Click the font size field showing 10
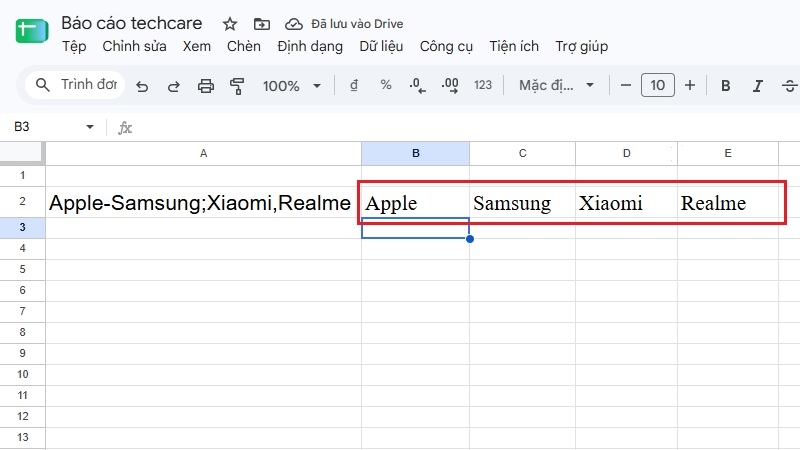Screen dimensions: 800x450 658,85
